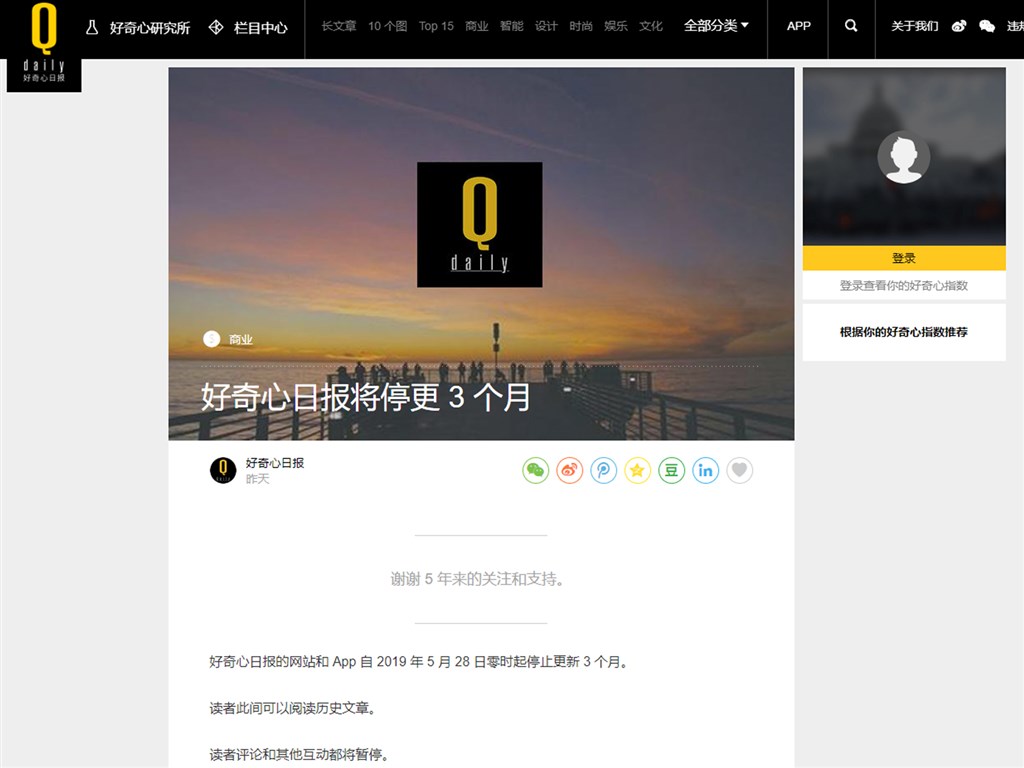The width and height of the screenshot is (1024, 768).
Task: Open the APP download link
Action: (x=798, y=26)
